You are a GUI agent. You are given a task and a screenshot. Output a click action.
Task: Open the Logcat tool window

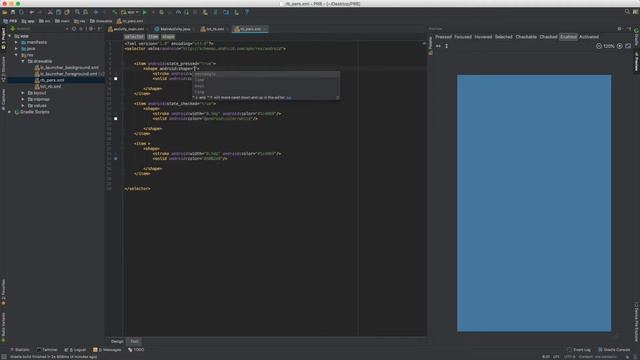pos(75,350)
